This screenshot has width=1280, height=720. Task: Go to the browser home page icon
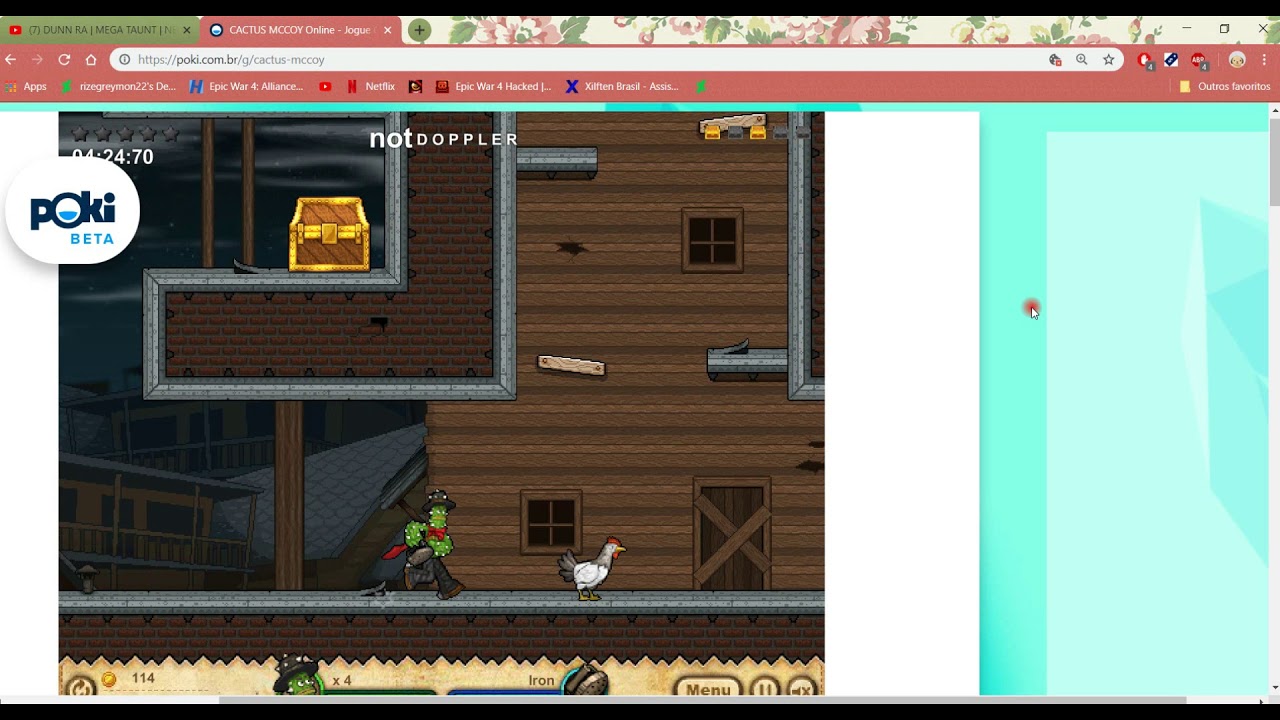tap(91, 60)
